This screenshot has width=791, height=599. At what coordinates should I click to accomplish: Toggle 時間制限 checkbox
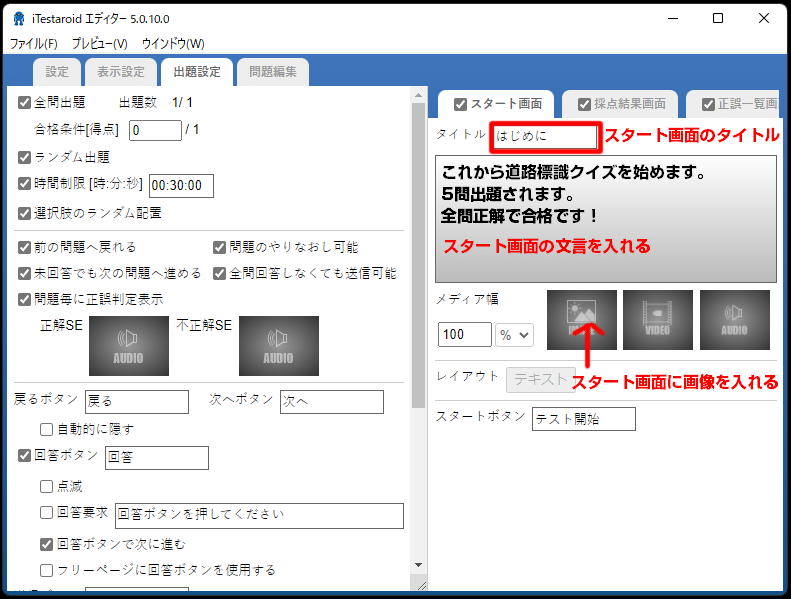pyautogui.click(x=24, y=183)
